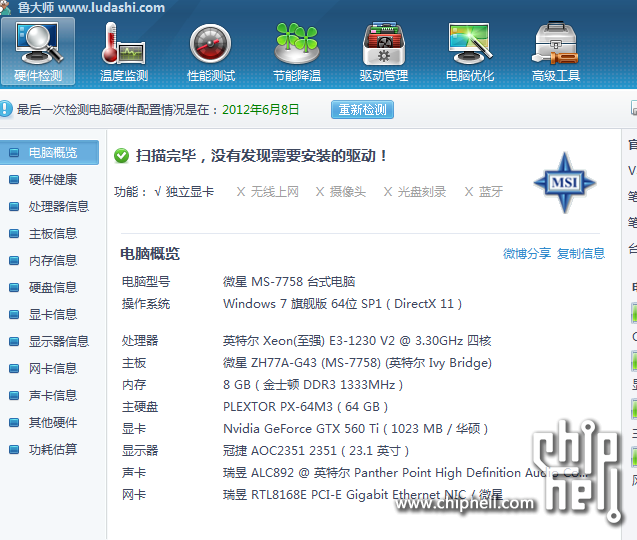
Task: Click the 瑞昱 ALC892 sound card value
Action: click(x=405, y=473)
